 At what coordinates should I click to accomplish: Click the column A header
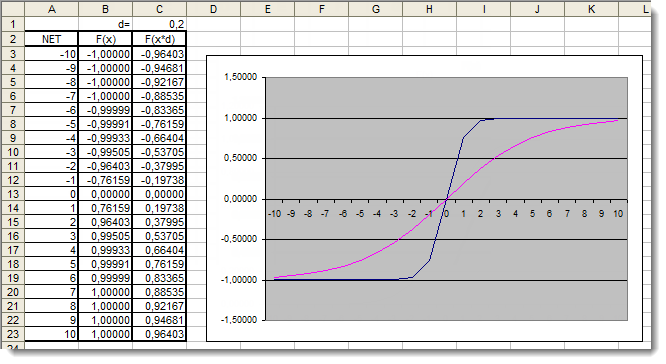click(x=51, y=9)
